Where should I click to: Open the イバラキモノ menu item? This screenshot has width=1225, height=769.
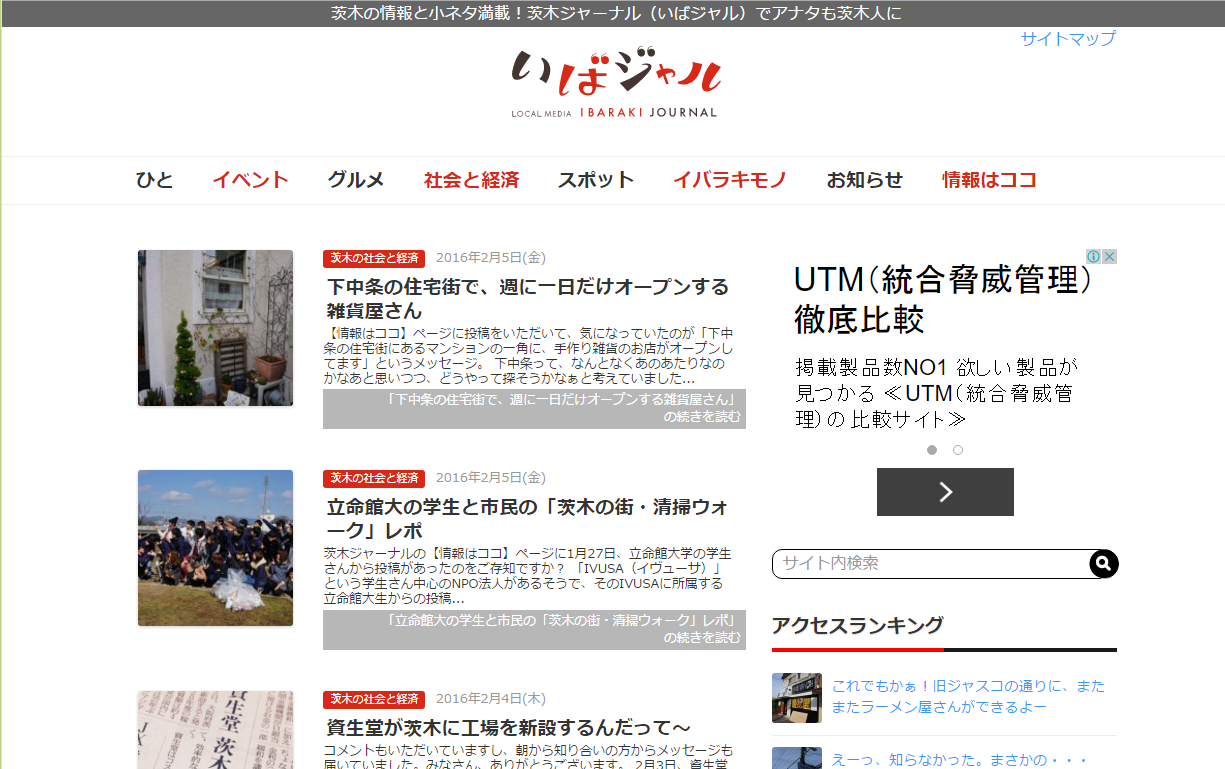(730, 180)
